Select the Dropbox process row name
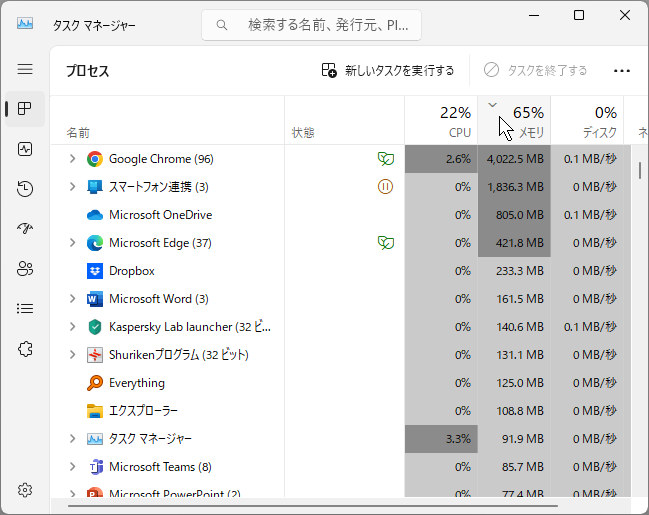 (x=132, y=271)
